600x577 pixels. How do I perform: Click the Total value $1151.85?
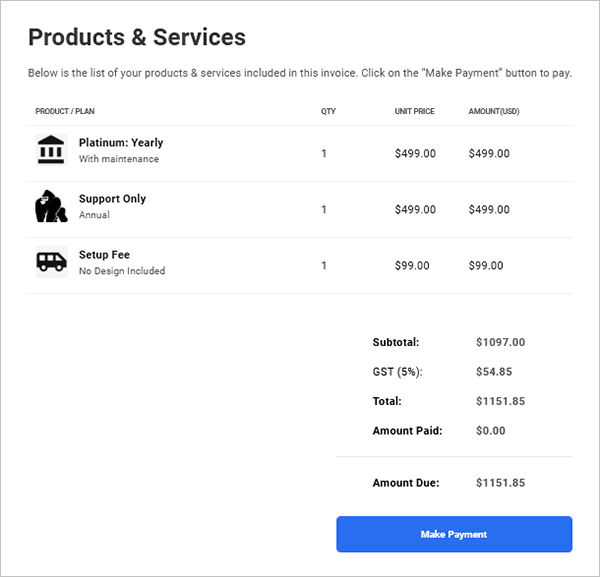point(501,401)
